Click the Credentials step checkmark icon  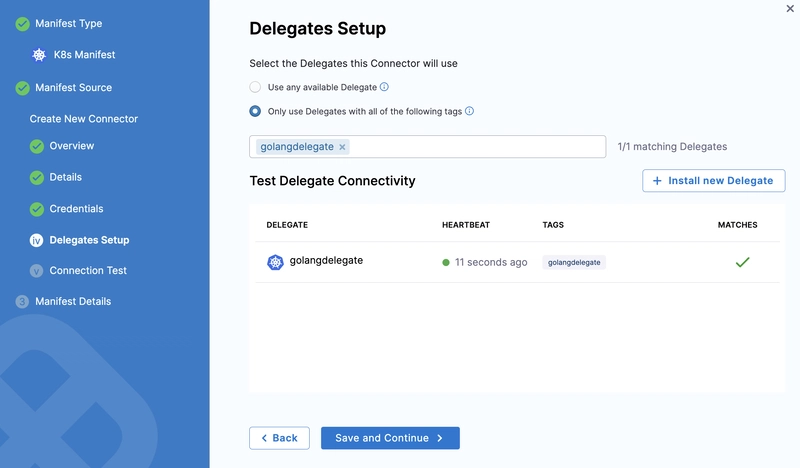pos(37,209)
